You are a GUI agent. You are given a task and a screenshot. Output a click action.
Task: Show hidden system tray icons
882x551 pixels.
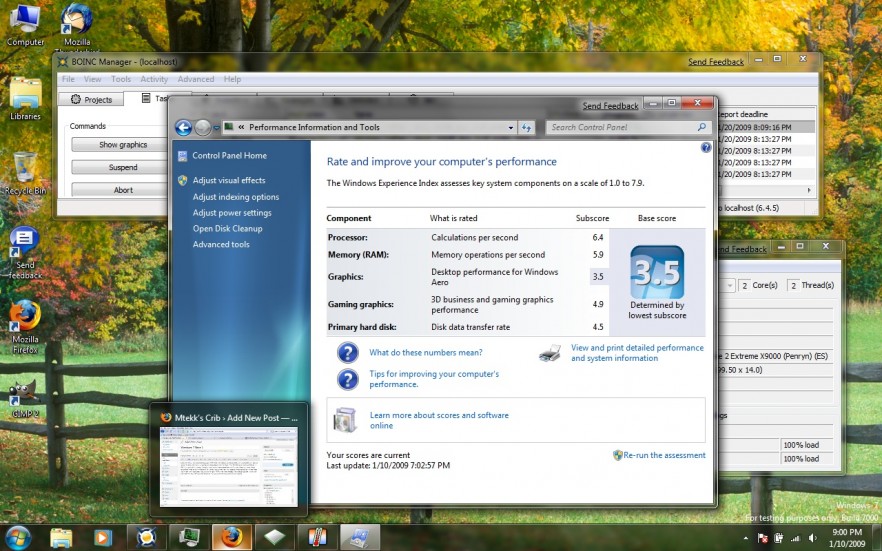click(x=745, y=538)
